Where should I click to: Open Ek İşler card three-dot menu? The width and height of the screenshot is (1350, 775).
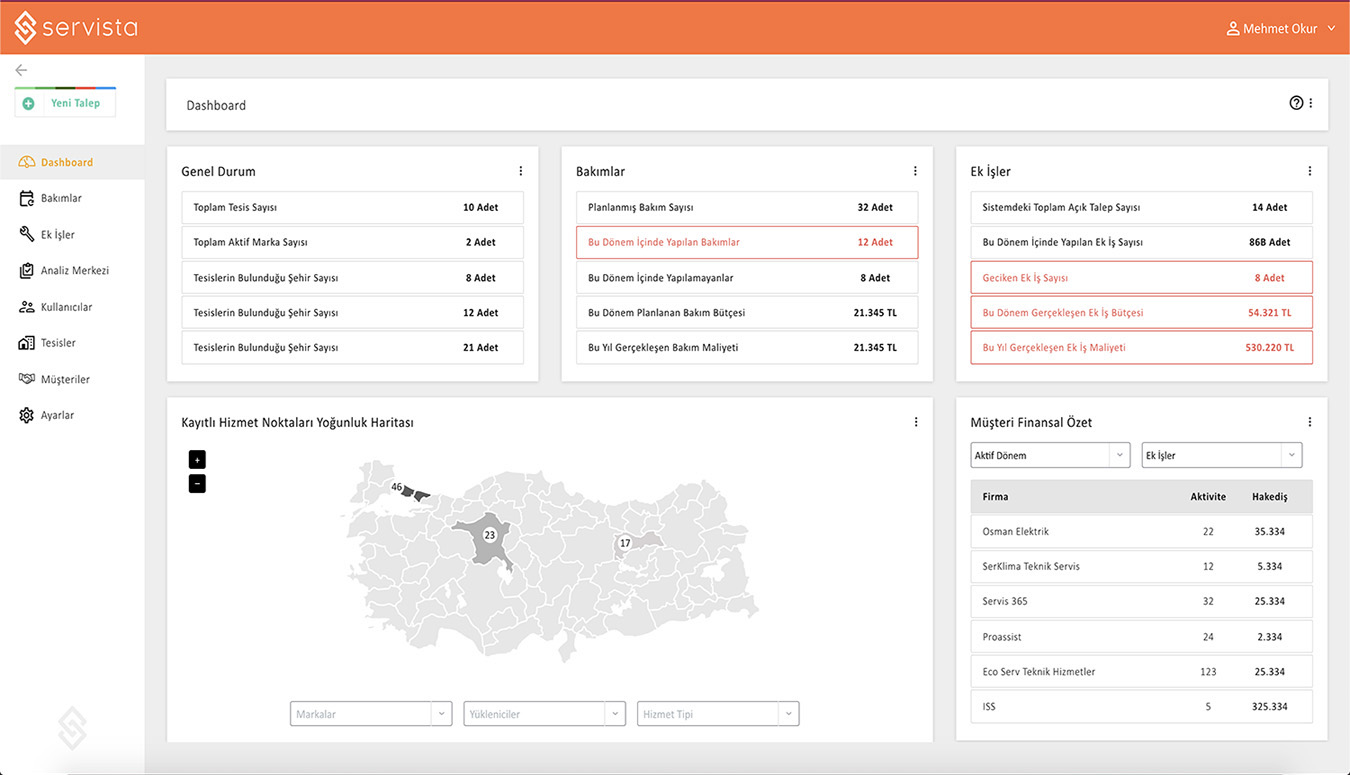pyautogui.click(x=1309, y=171)
